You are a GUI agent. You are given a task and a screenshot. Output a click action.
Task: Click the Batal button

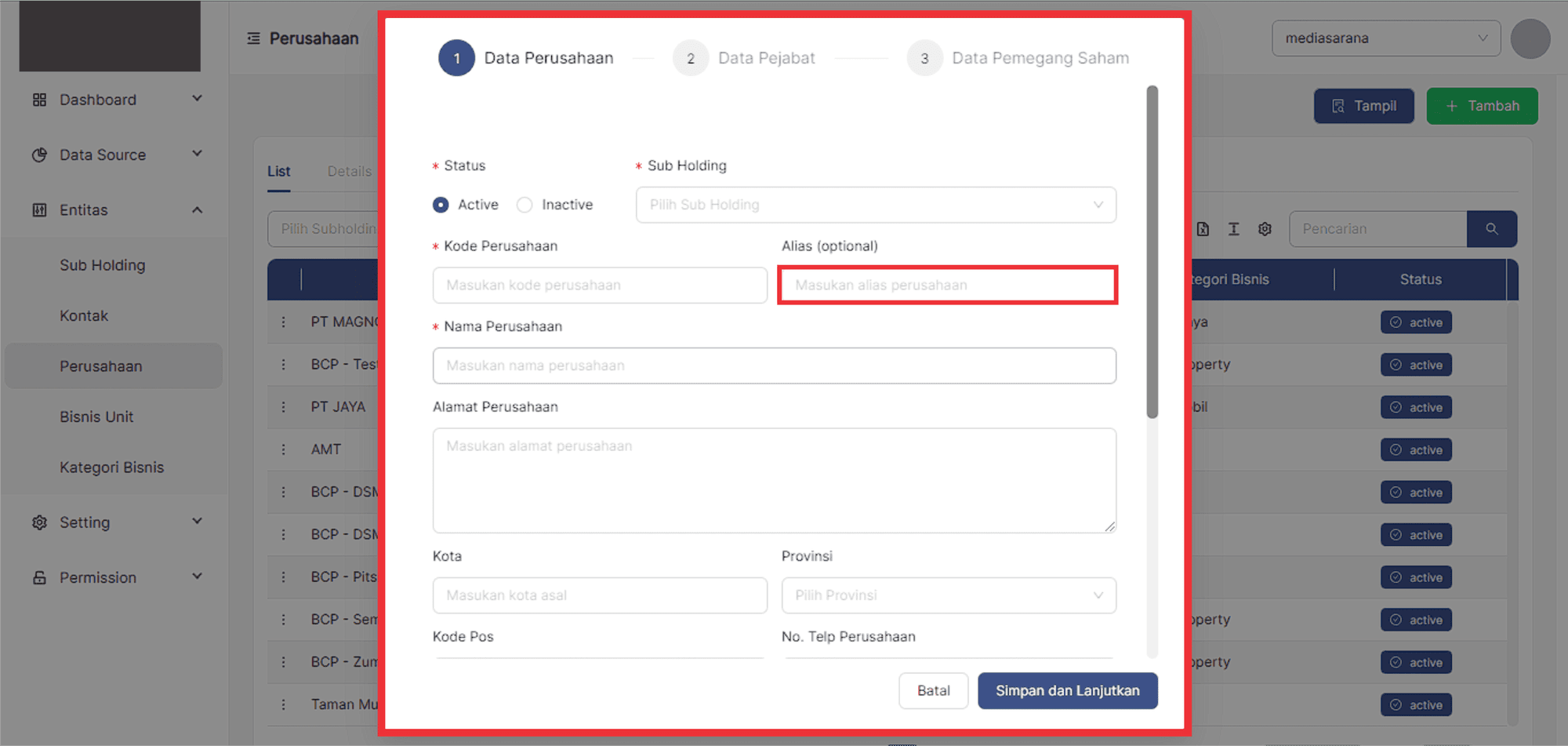pyautogui.click(x=933, y=690)
